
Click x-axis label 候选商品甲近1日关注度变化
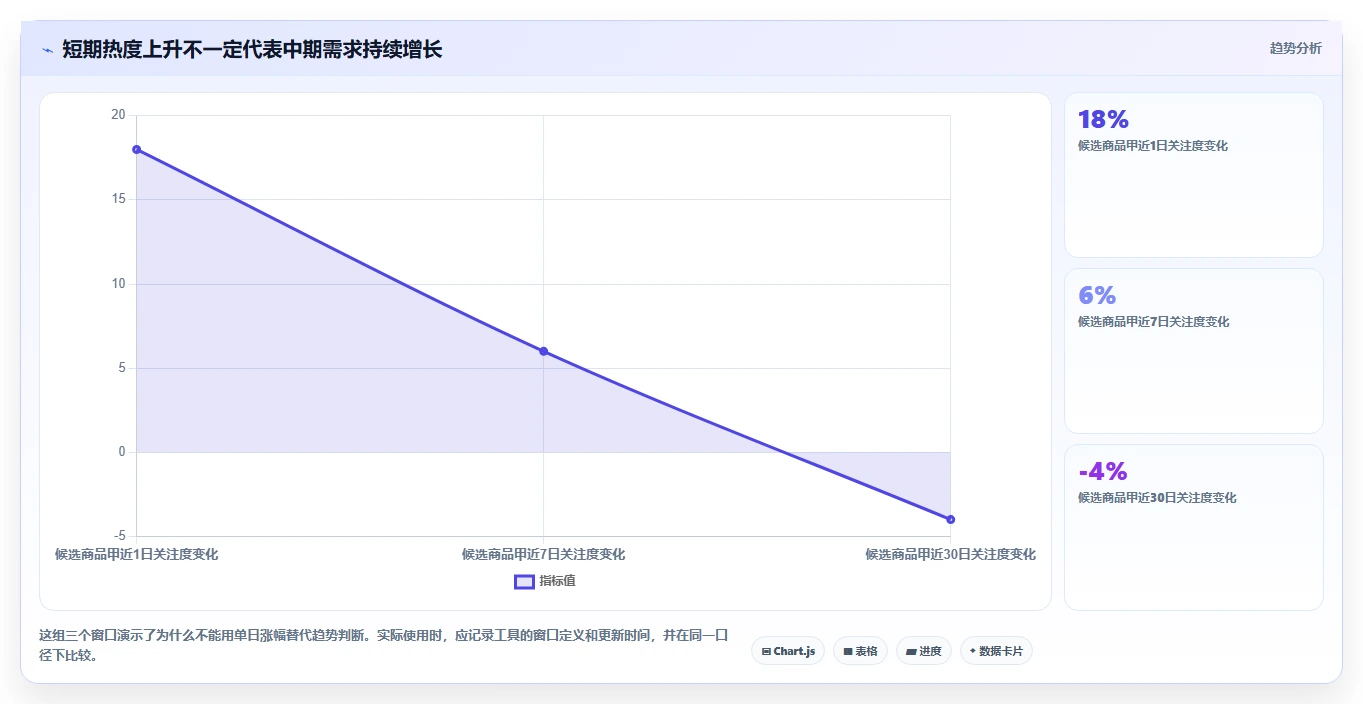(x=136, y=554)
